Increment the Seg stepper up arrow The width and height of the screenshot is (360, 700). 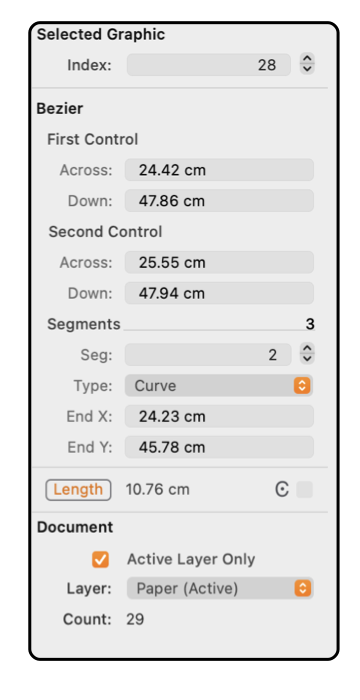click(x=307, y=349)
